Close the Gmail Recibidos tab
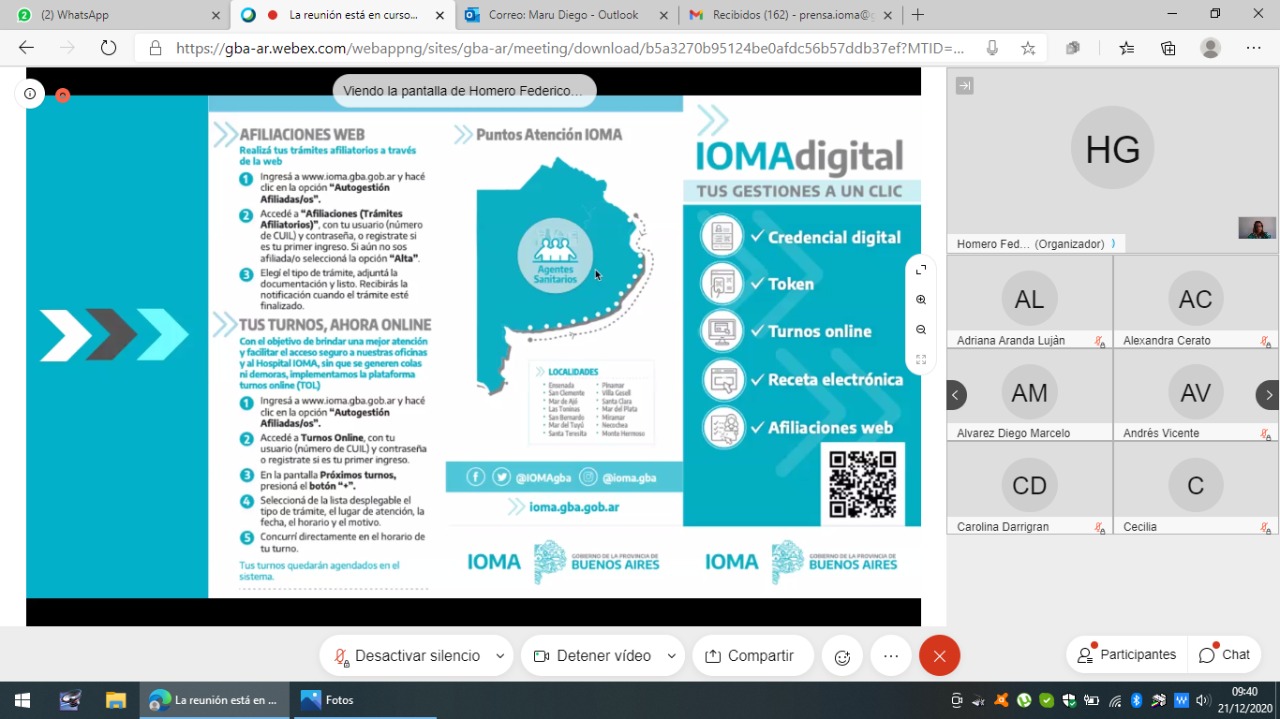Image resolution: width=1280 pixels, height=719 pixels. point(889,15)
